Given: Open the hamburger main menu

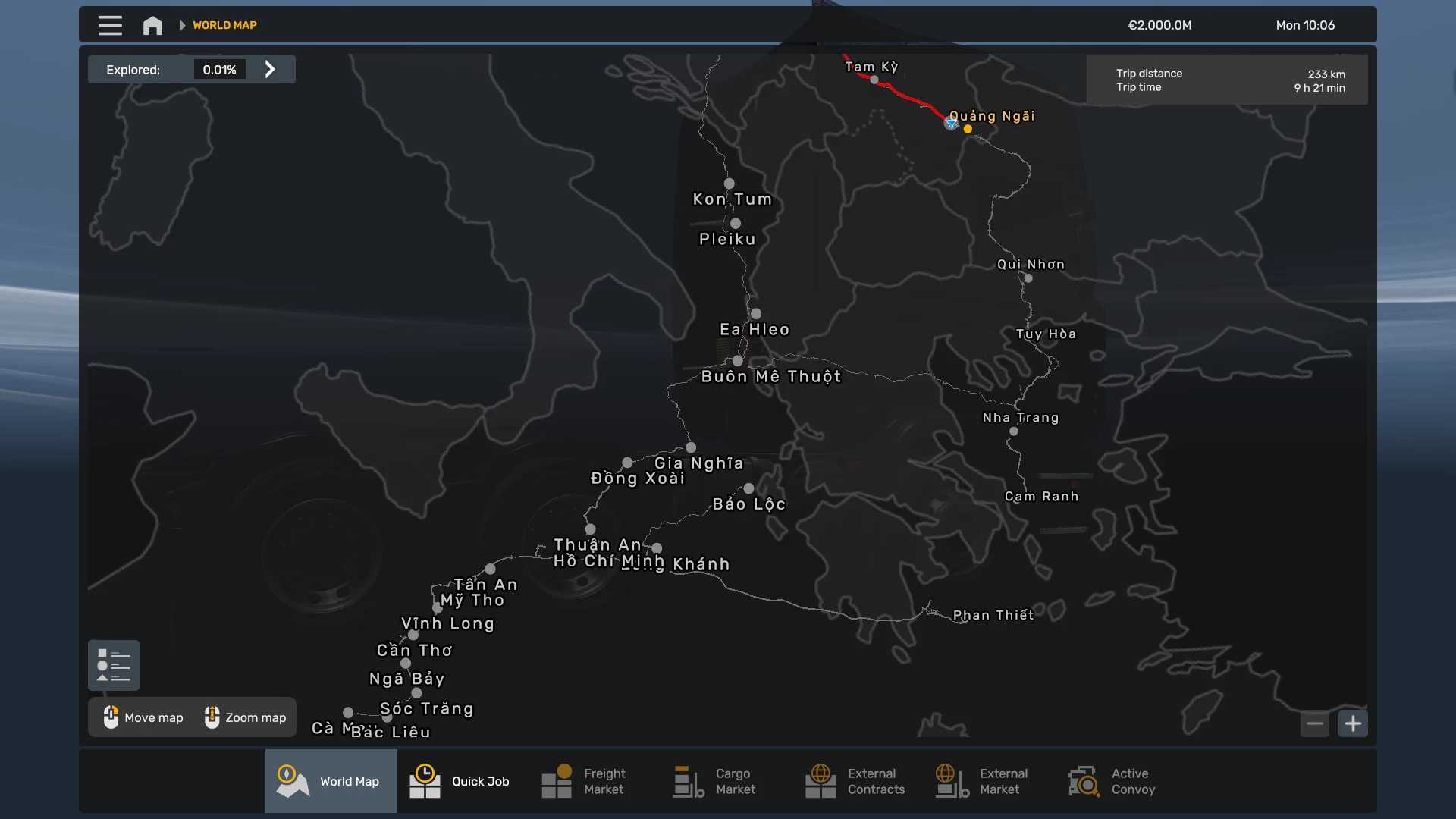Looking at the screenshot, I should tap(110, 25).
